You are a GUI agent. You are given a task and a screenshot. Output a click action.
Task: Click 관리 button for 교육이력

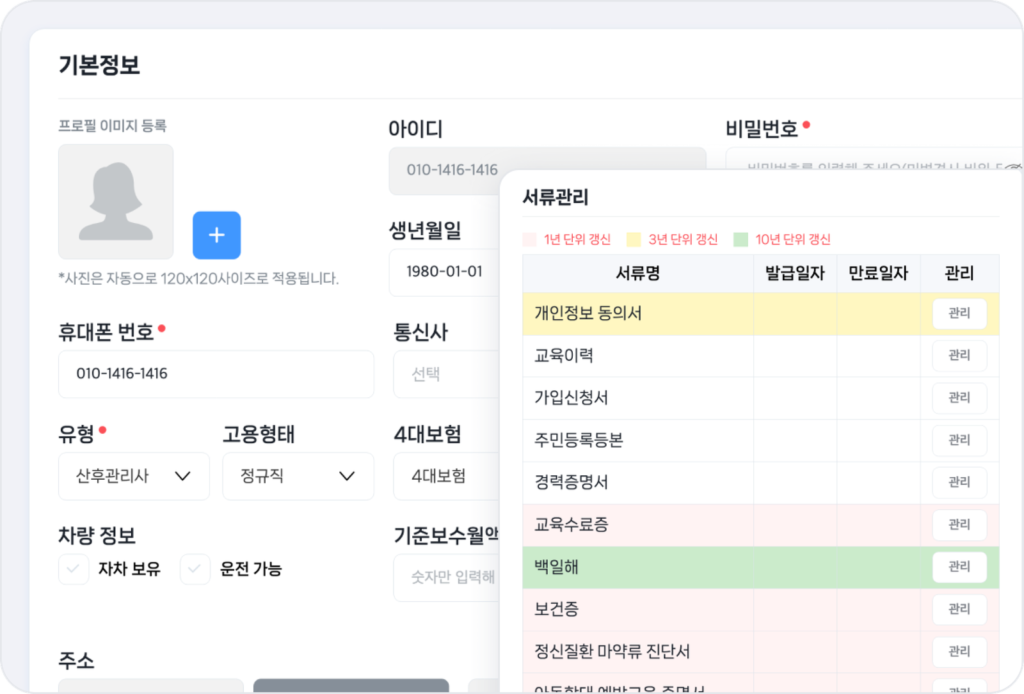click(x=959, y=356)
